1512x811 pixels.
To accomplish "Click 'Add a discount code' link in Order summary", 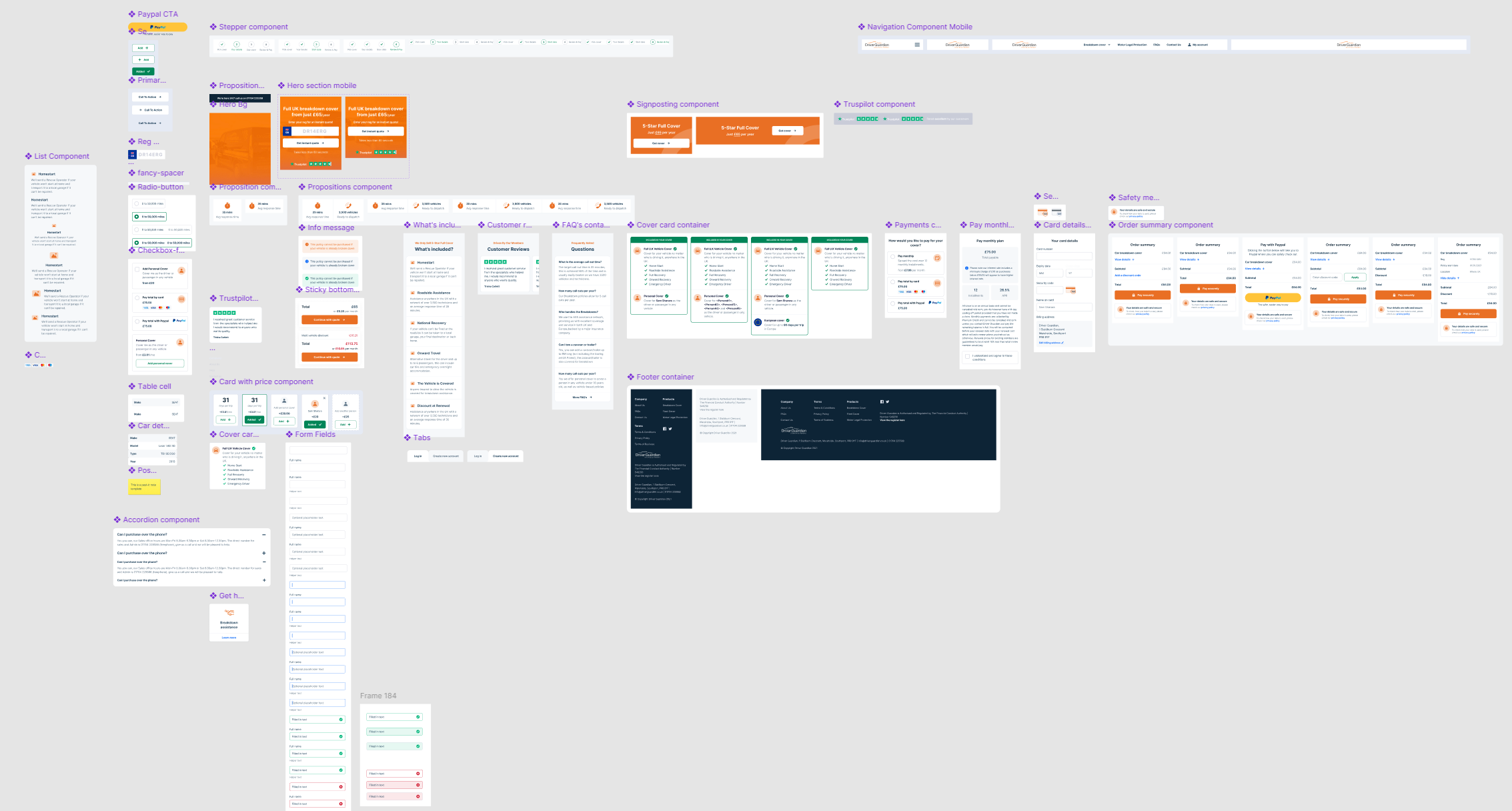I will tap(1128, 275).
